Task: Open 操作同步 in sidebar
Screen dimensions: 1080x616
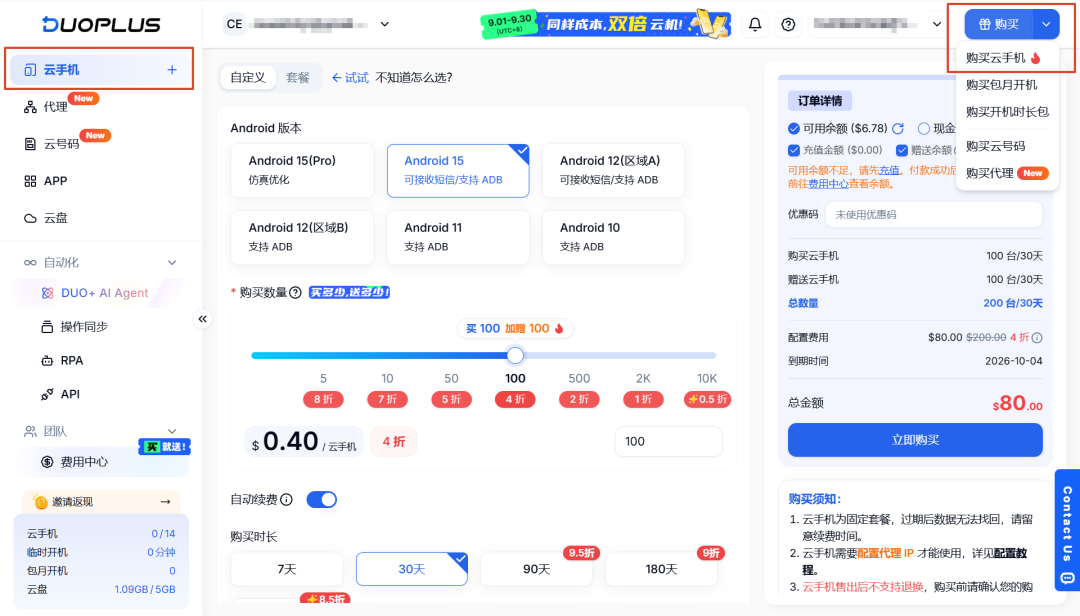Action: [x=84, y=327]
